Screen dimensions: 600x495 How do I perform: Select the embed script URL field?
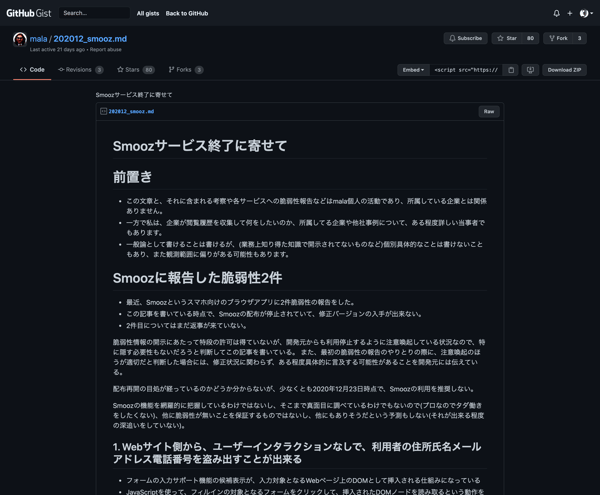(x=466, y=70)
